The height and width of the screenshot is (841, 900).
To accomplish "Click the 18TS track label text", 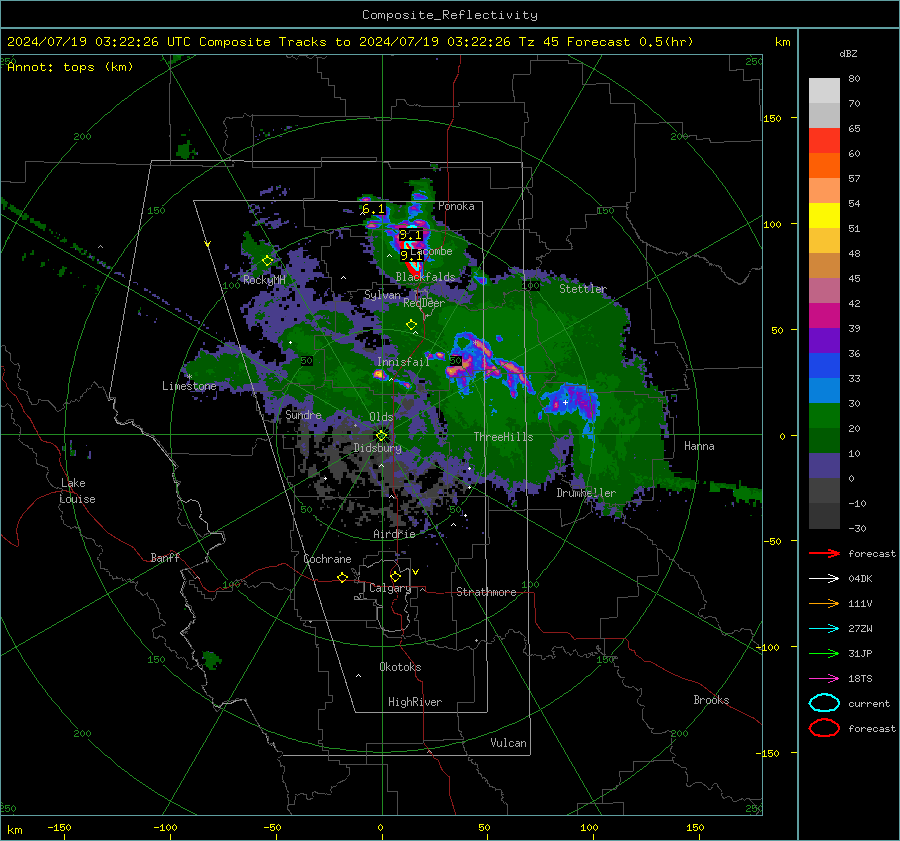I will [x=860, y=679].
